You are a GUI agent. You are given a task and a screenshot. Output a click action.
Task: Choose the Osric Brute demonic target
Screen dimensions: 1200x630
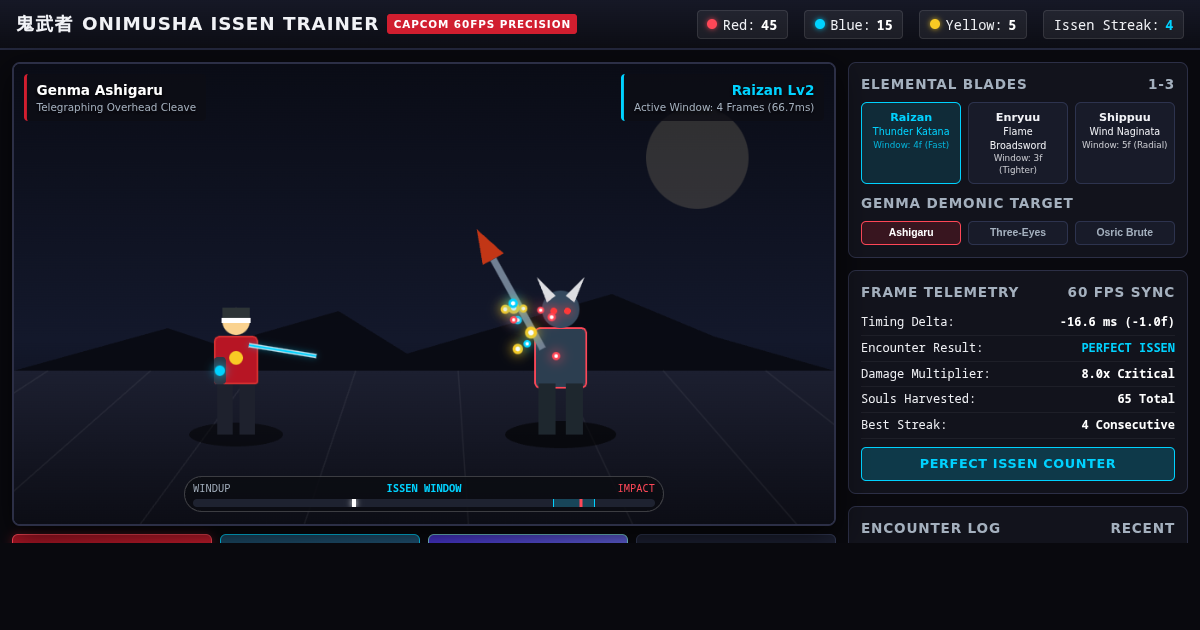[1125, 233]
